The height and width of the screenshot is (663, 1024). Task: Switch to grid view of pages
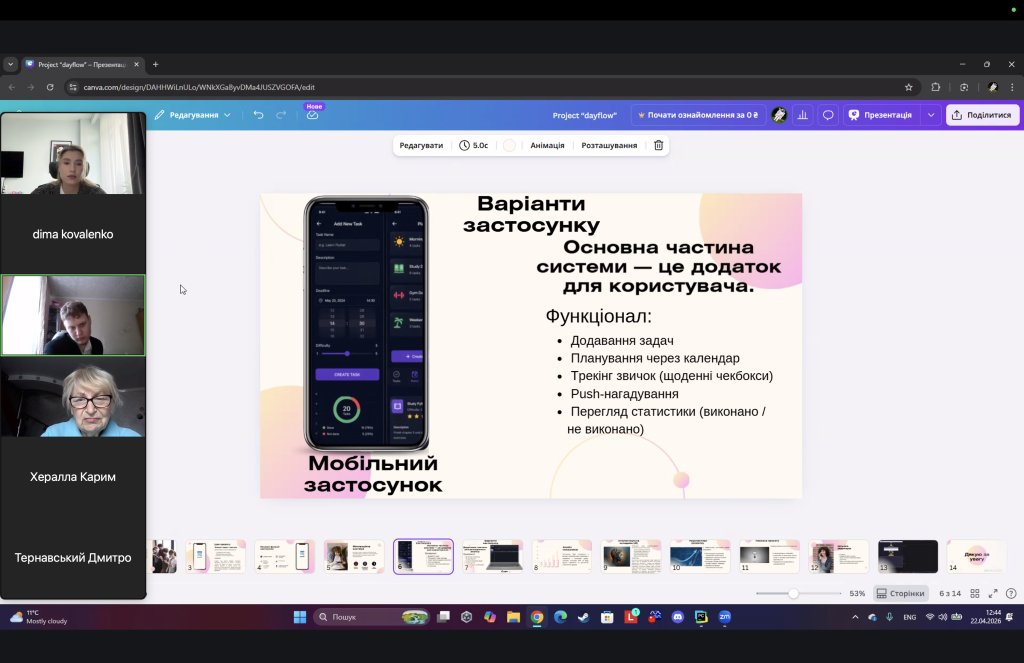tap(974, 593)
